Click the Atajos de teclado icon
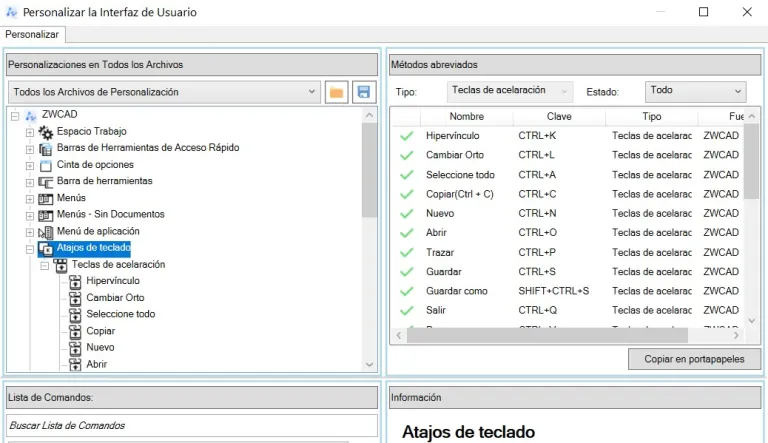 point(46,249)
